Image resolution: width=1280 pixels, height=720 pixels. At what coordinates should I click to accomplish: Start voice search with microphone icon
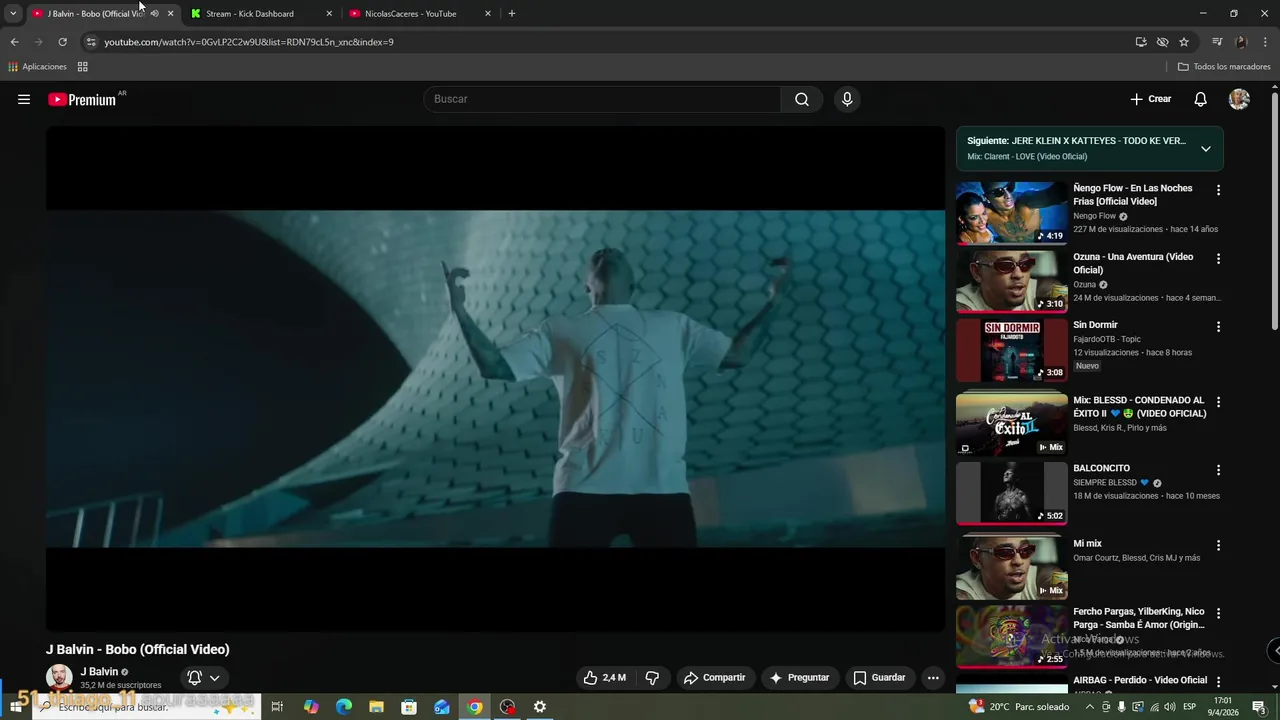847,99
